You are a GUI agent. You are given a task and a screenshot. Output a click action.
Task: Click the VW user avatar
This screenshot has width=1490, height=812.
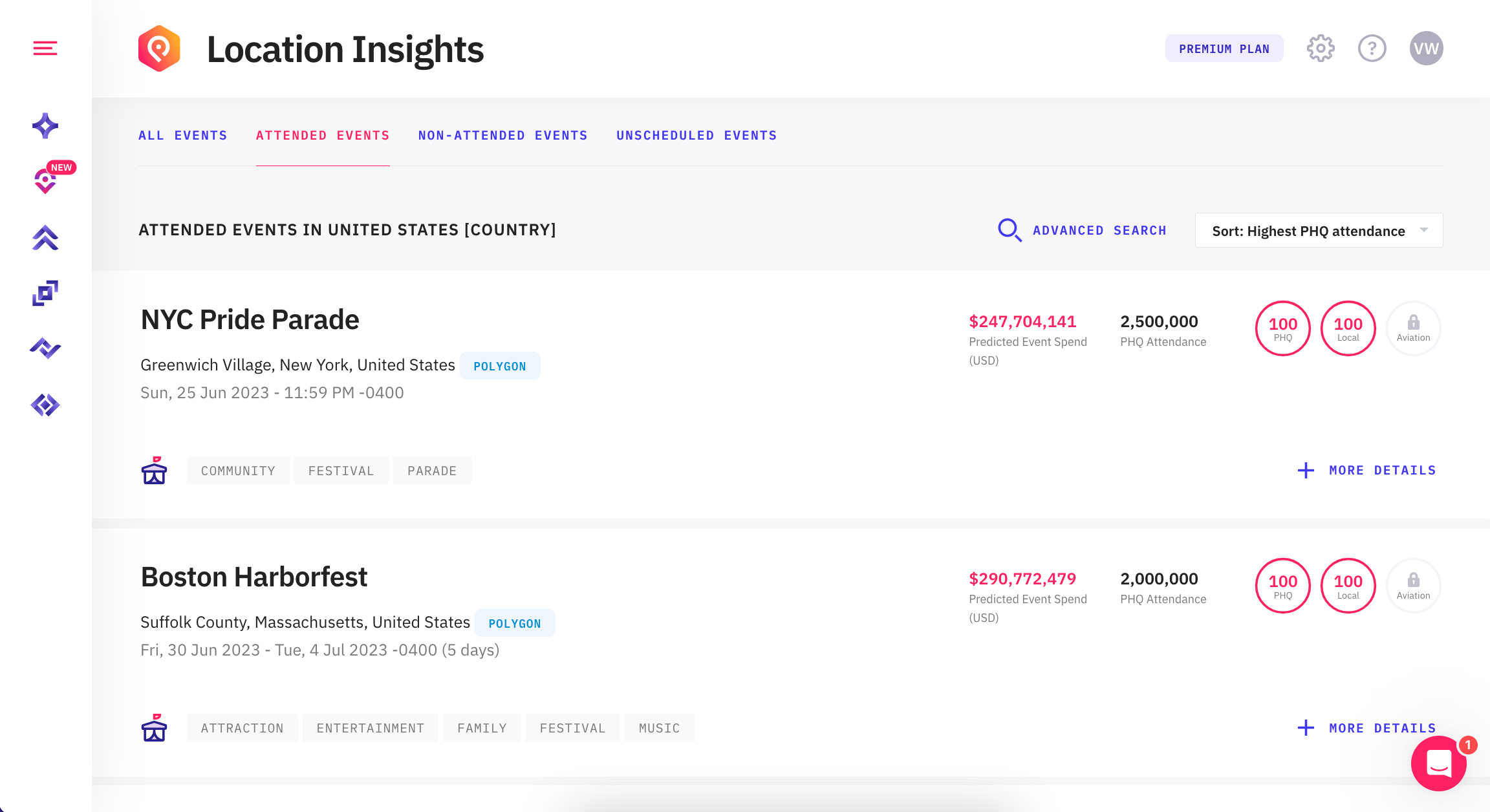tap(1426, 48)
